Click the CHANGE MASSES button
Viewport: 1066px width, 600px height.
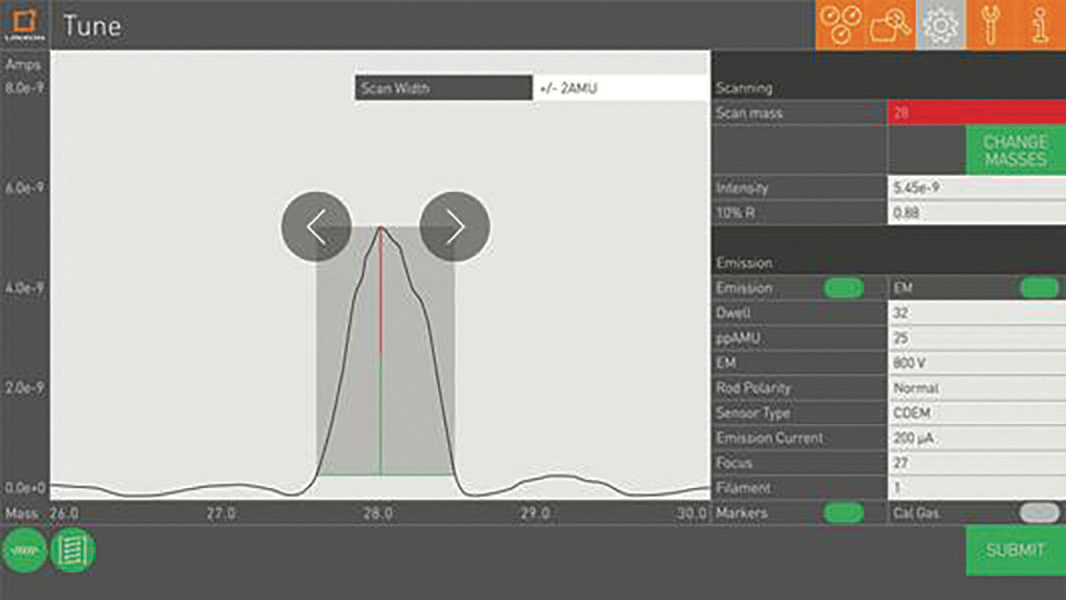[1015, 151]
